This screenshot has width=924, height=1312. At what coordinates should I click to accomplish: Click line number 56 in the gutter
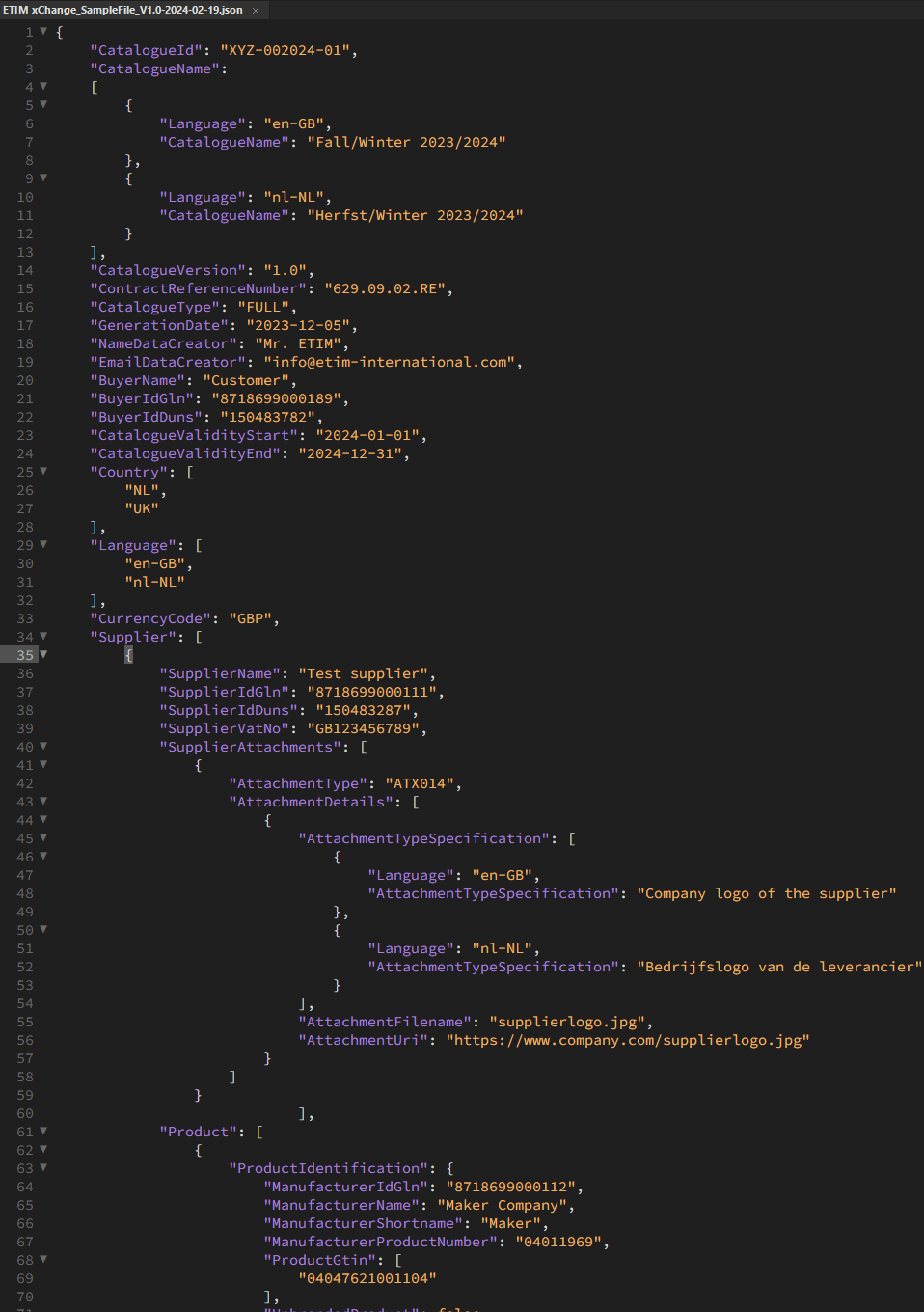(x=25, y=1040)
